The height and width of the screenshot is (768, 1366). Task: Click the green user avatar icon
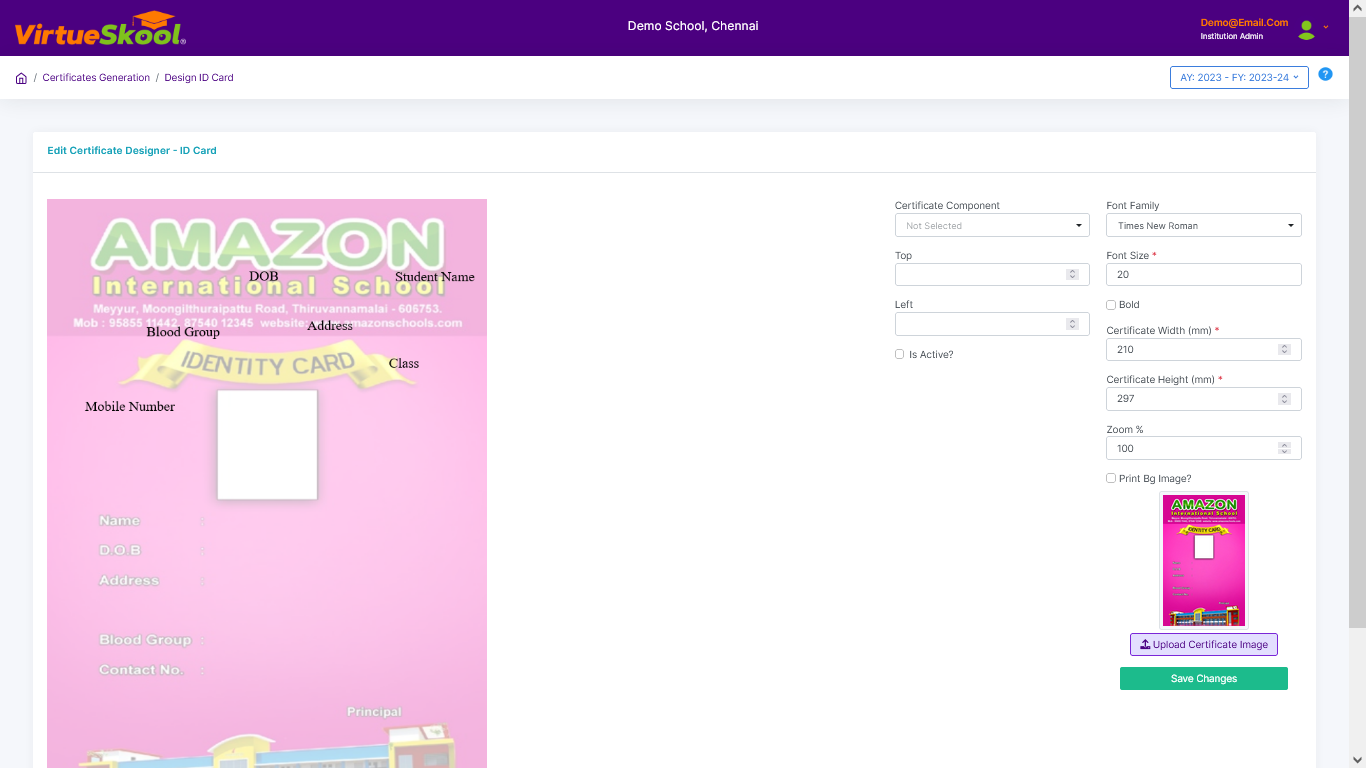(x=1306, y=29)
